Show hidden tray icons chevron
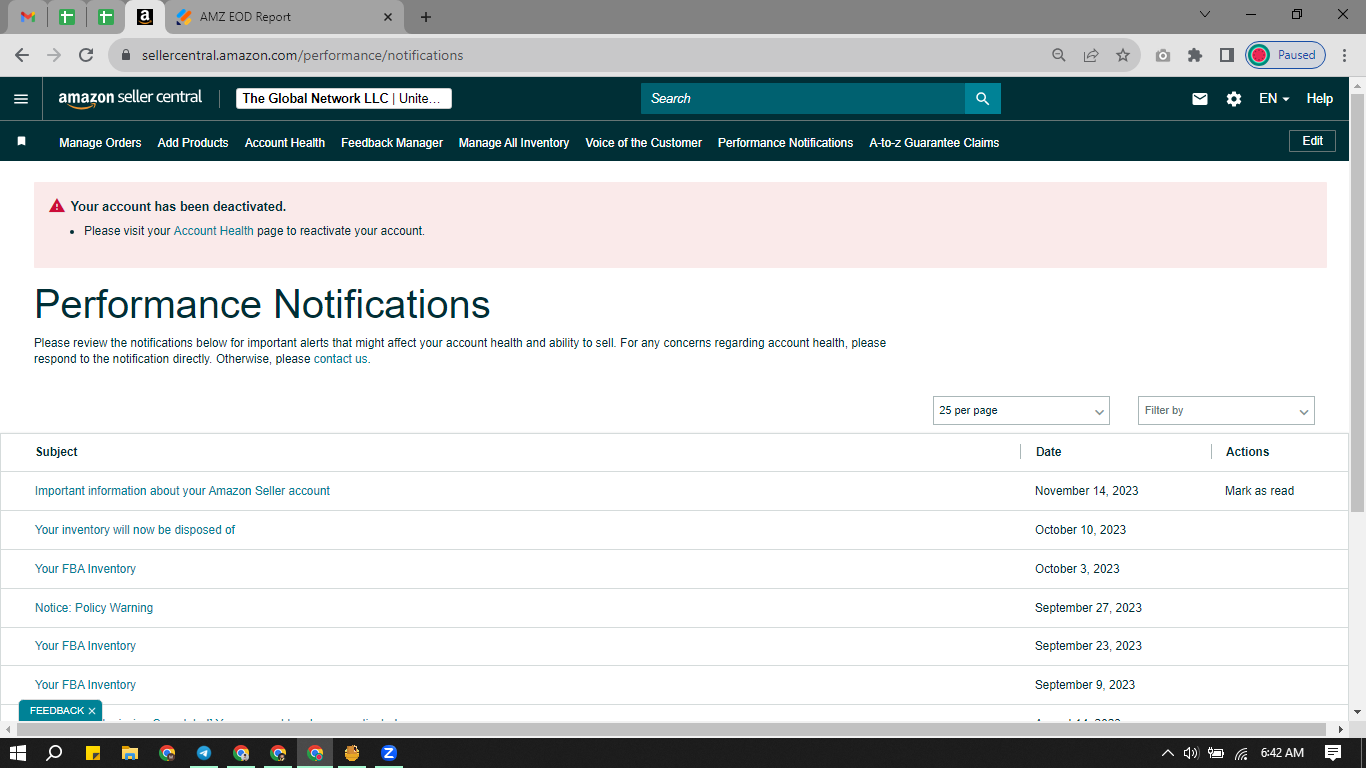Image resolution: width=1366 pixels, height=768 pixels. [1167, 753]
